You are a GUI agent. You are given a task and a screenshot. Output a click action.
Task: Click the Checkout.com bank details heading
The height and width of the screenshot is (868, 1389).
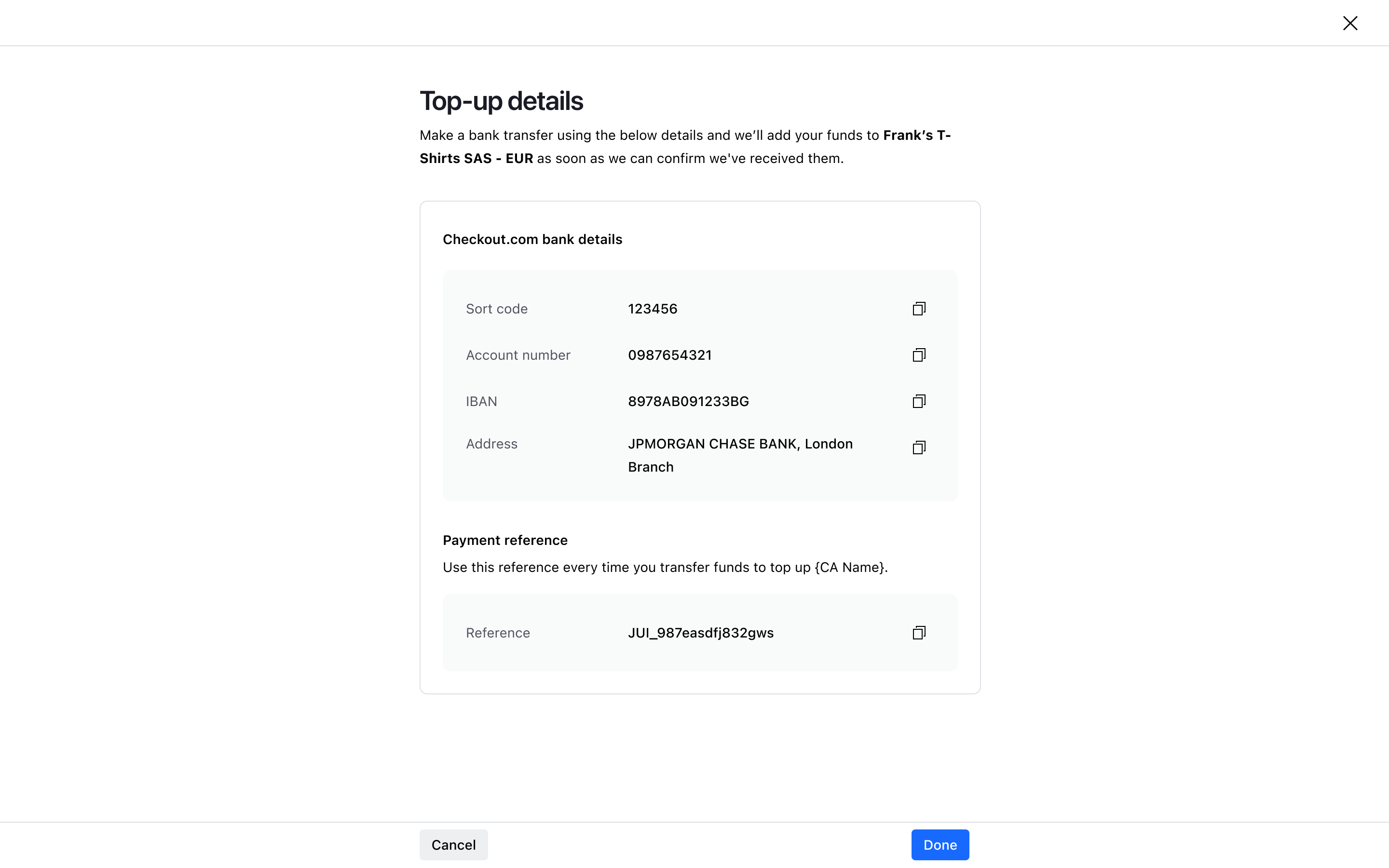click(532, 239)
